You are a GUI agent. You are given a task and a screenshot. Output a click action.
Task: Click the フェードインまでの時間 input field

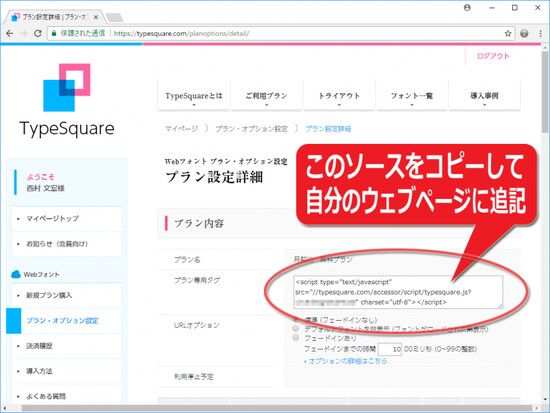[x=390, y=349]
